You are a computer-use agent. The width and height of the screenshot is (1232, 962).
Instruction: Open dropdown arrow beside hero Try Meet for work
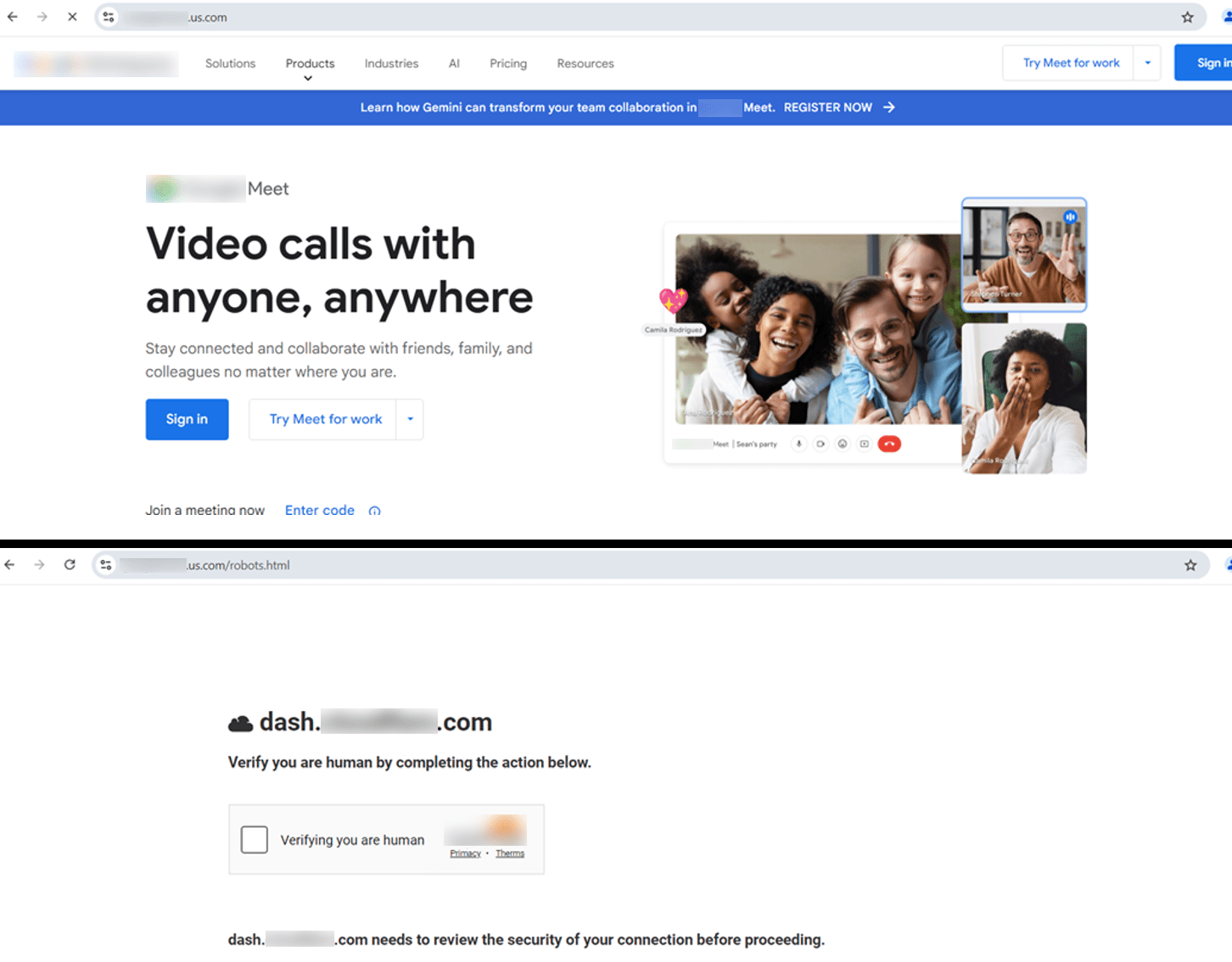click(x=410, y=419)
